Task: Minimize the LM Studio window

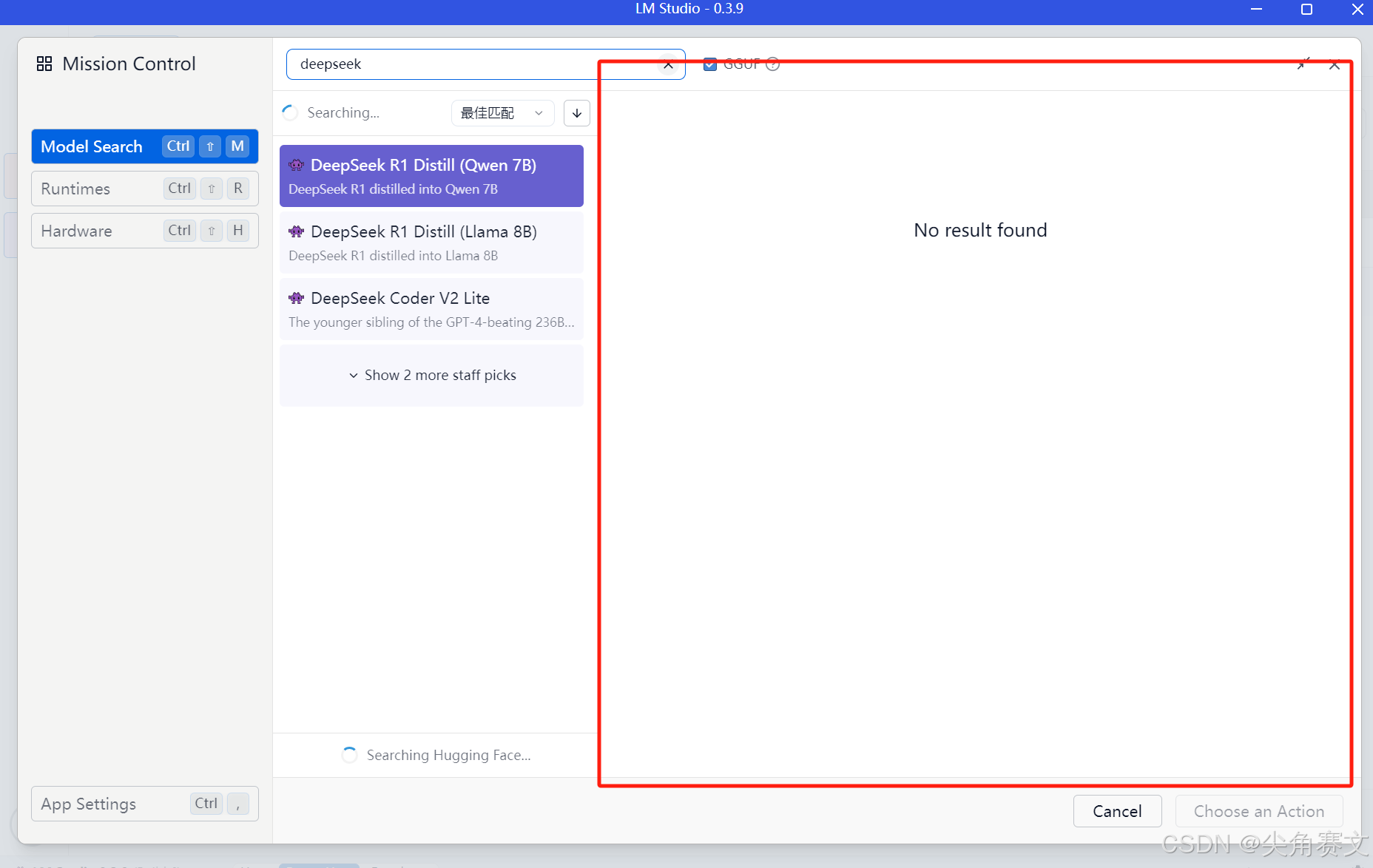Action: point(1256,9)
